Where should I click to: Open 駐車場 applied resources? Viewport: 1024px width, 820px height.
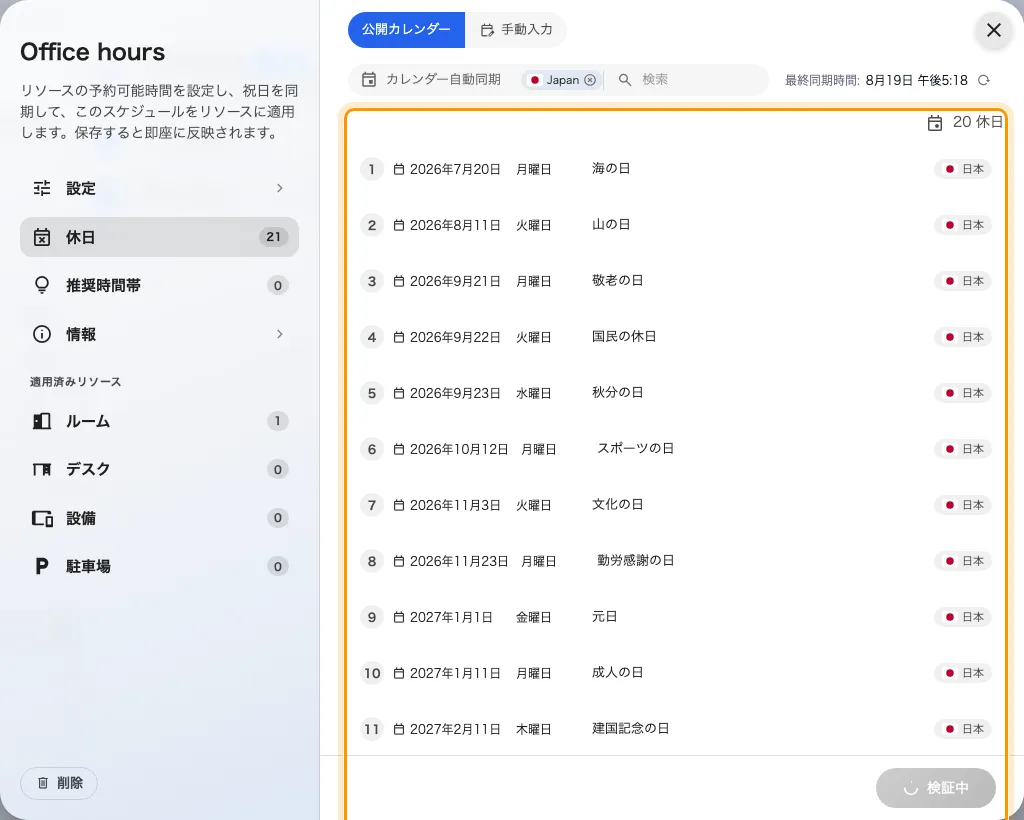pos(159,567)
